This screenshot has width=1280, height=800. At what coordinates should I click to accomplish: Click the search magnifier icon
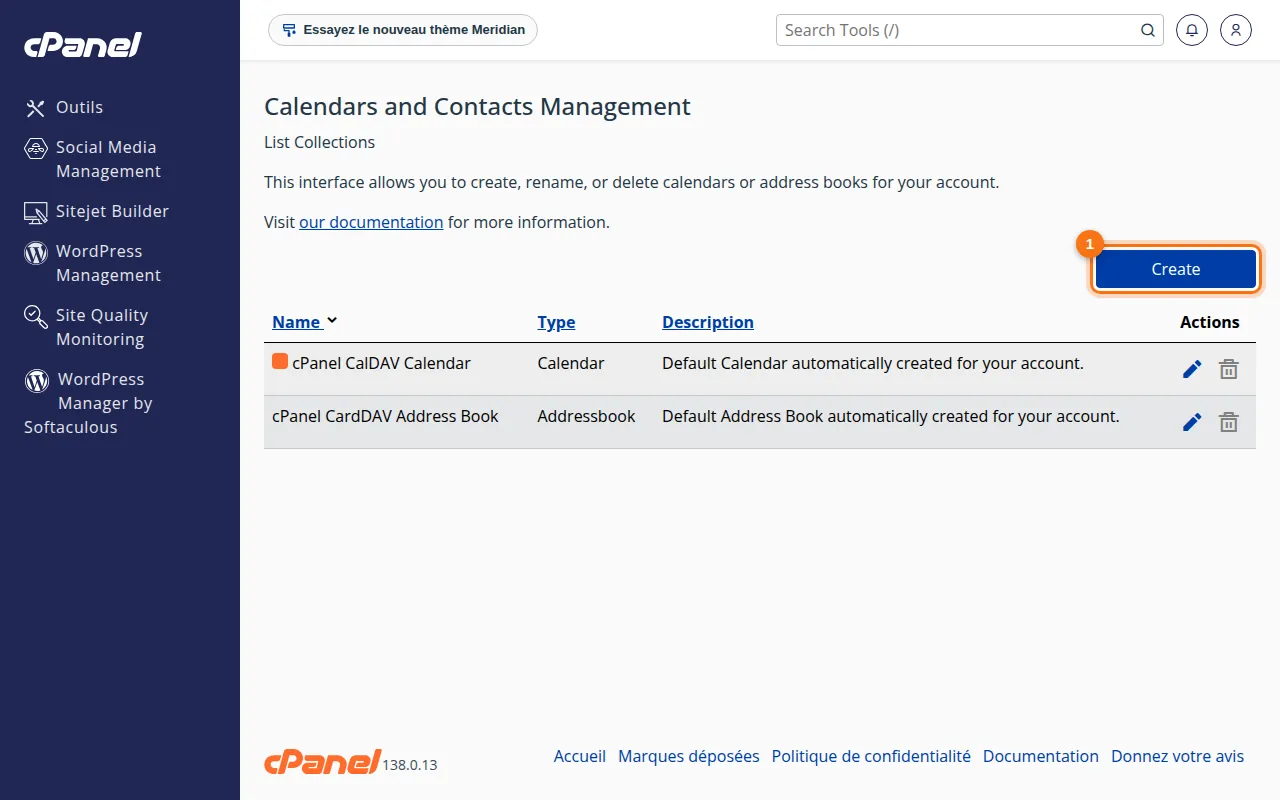pyautogui.click(x=1148, y=30)
